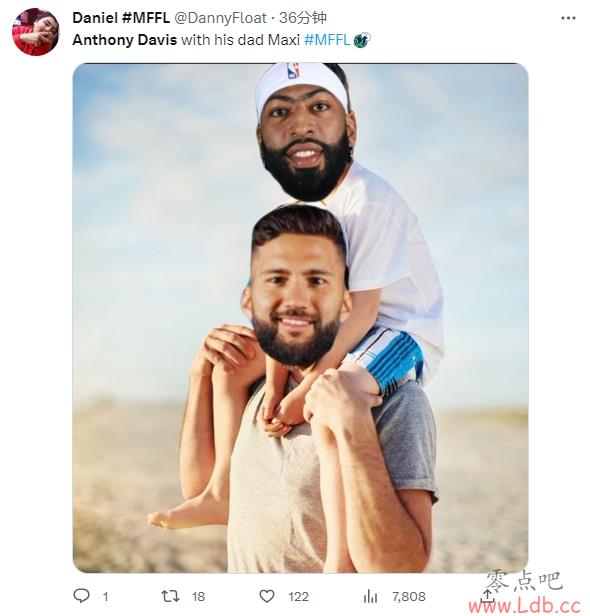Open view analytics bar chart icon
The width and height of the screenshot is (590, 616).
pyautogui.click(x=370, y=596)
